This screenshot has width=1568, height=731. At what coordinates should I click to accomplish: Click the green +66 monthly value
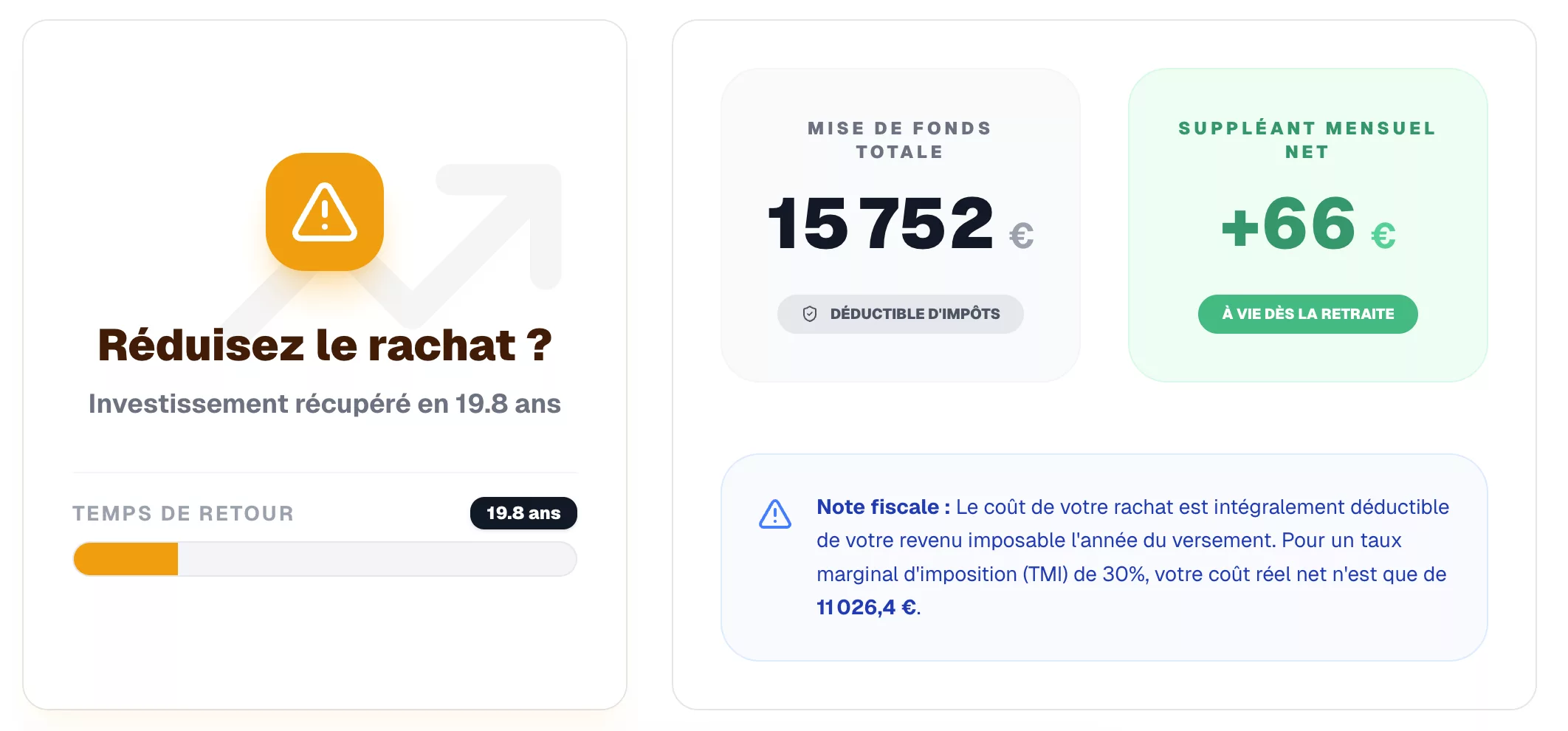[x=1289, y=223]
